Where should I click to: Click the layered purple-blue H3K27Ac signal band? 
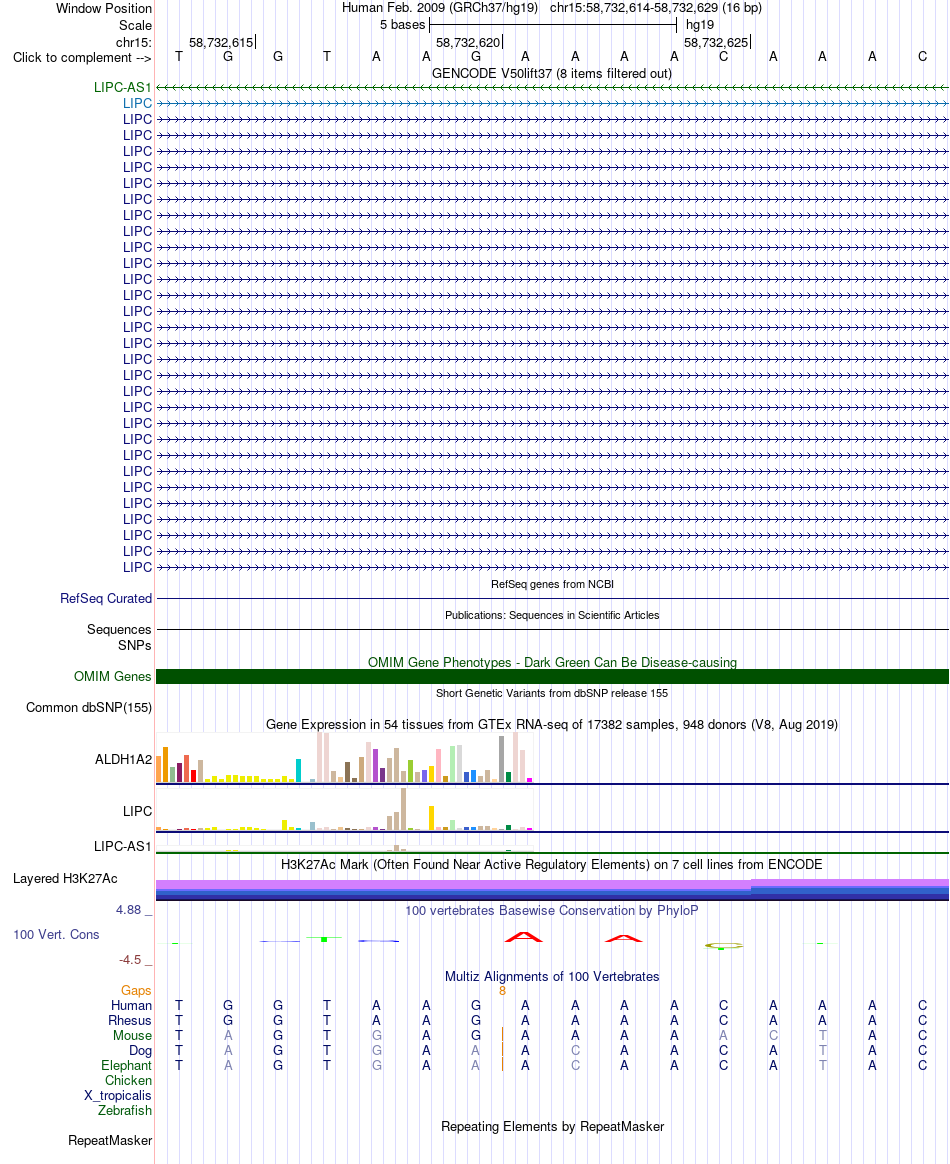(552, 889)
